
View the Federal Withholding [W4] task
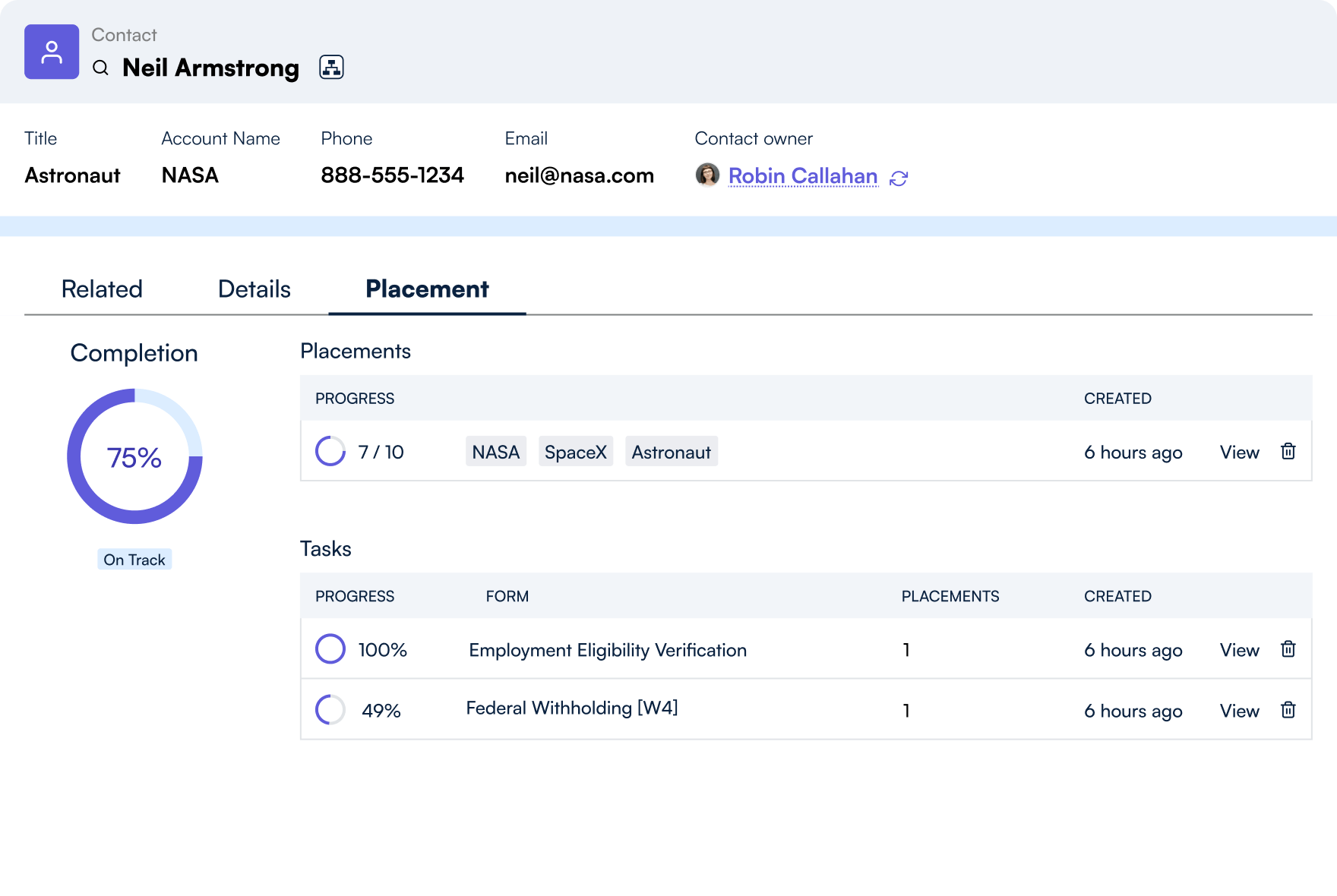click(x=1239, y=711)
